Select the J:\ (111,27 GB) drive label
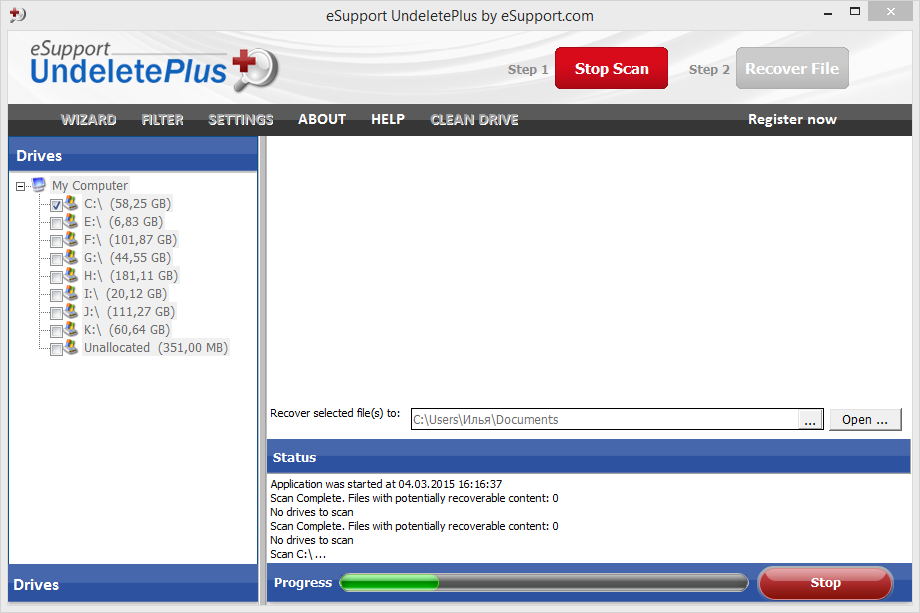 pyautogui.click(x=129, y=311)
